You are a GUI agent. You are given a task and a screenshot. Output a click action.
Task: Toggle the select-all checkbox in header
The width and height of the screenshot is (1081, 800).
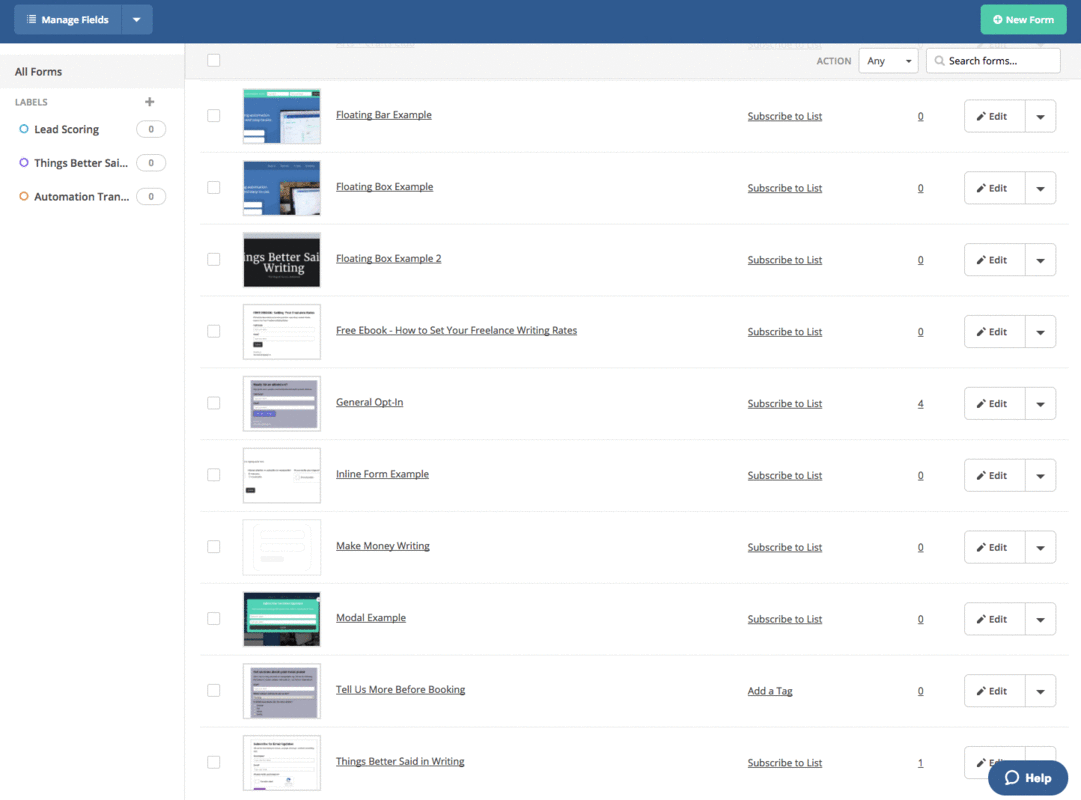tap(213, 61)
